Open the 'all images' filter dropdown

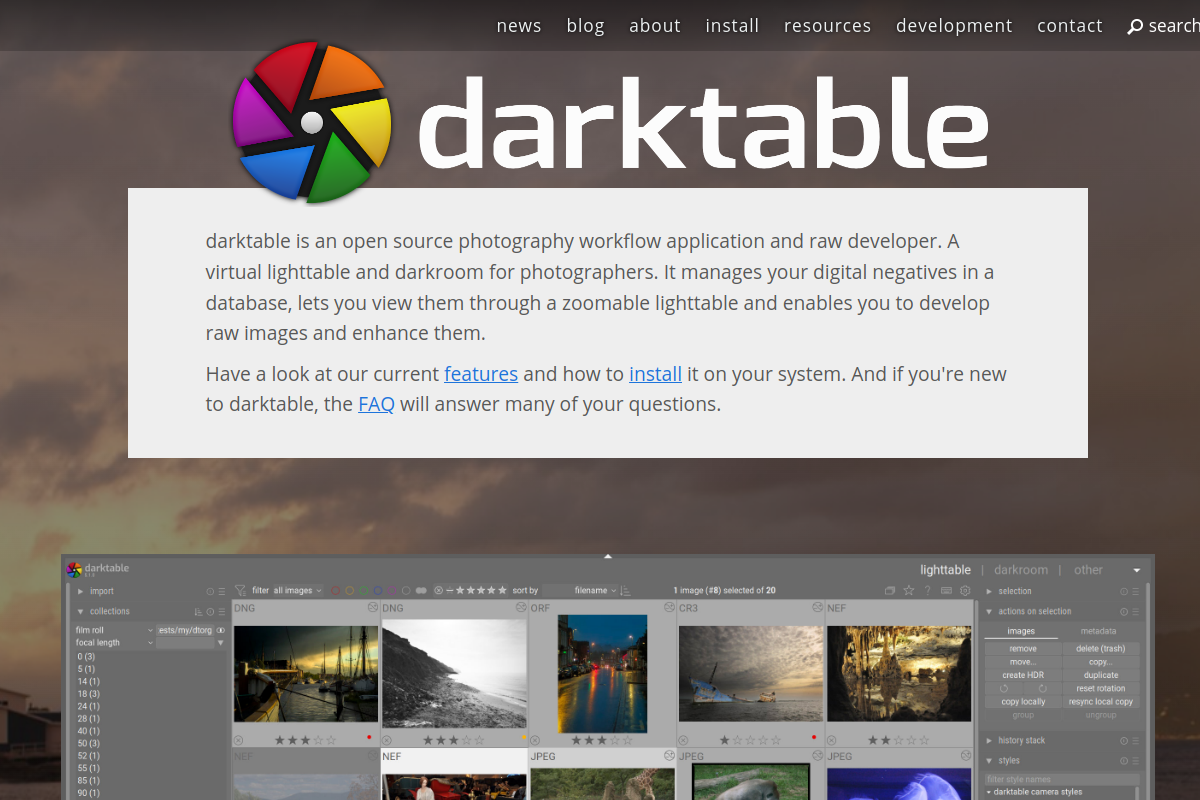coord(297,590)
